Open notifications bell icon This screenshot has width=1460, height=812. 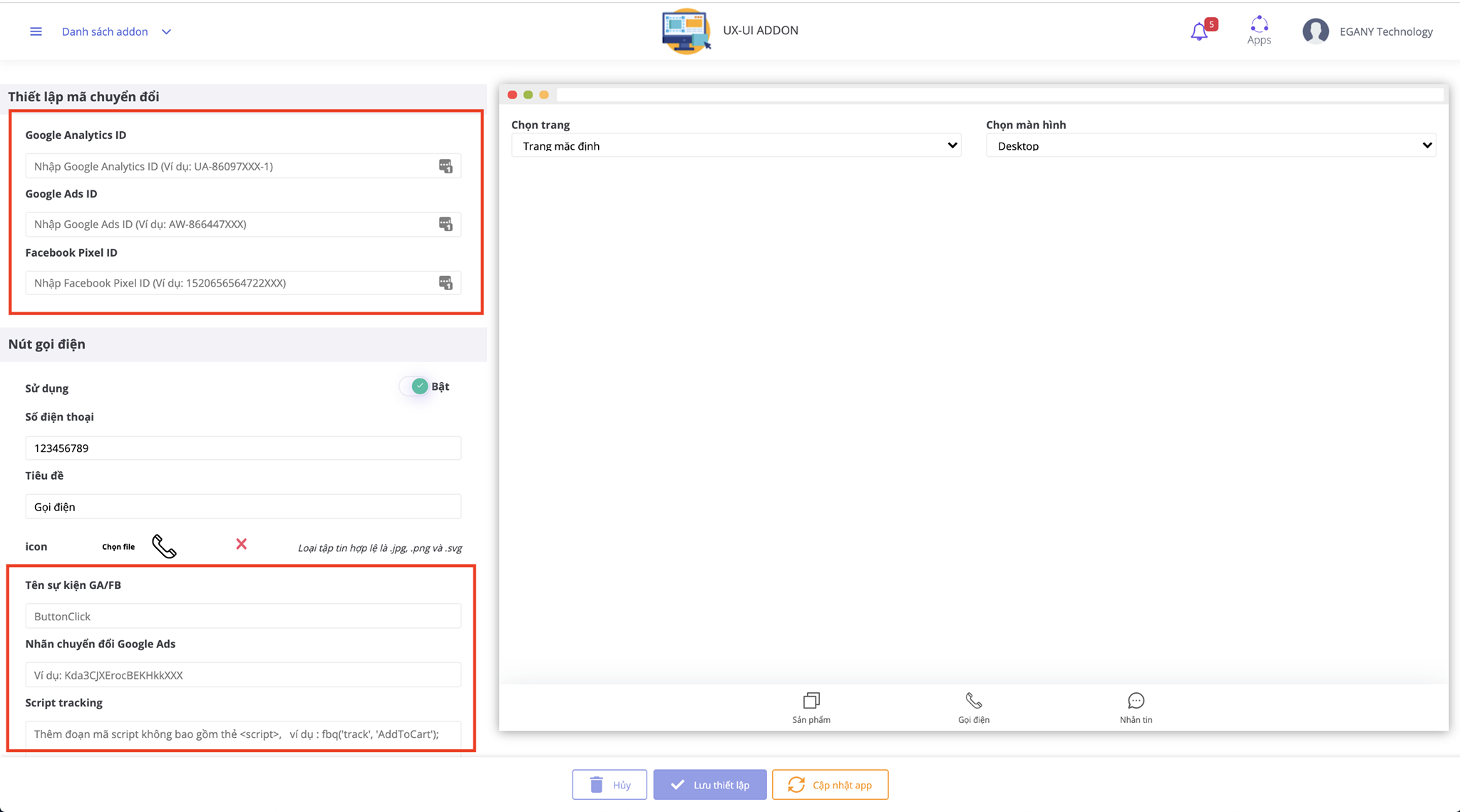click(x=1199, y=31)
